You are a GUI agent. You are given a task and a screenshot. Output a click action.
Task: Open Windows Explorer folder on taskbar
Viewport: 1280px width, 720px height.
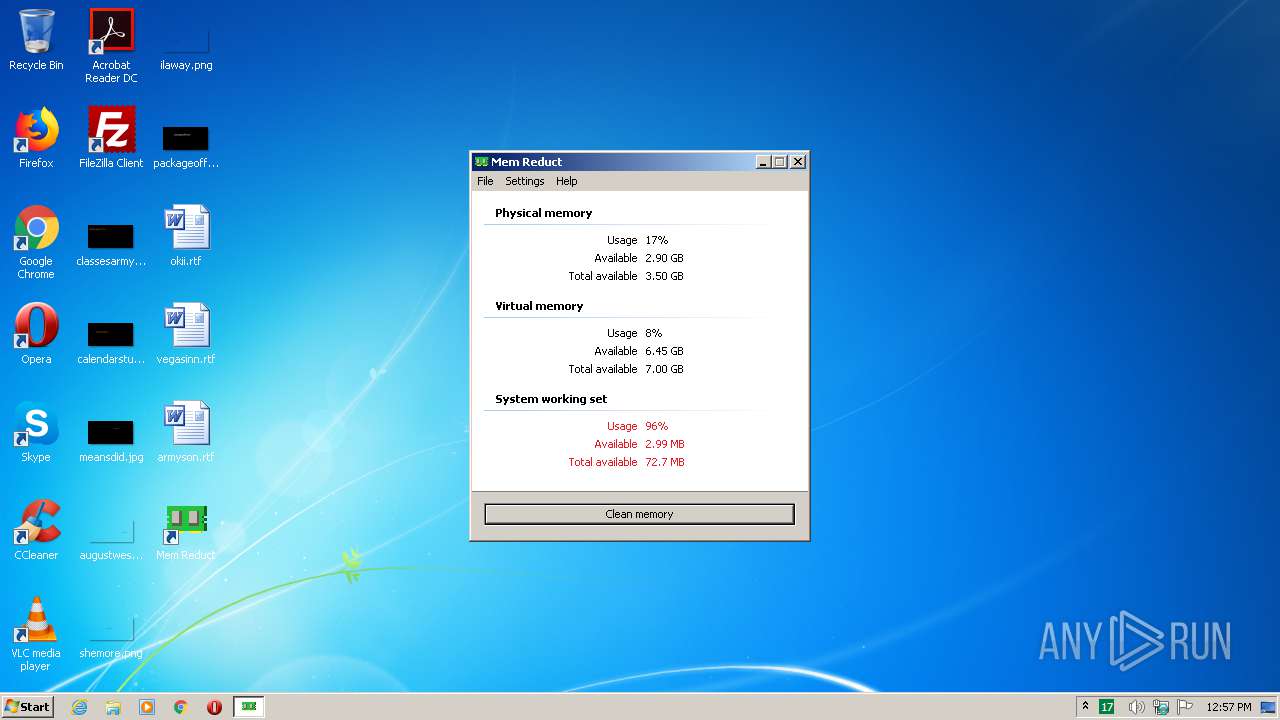point(113,707)
